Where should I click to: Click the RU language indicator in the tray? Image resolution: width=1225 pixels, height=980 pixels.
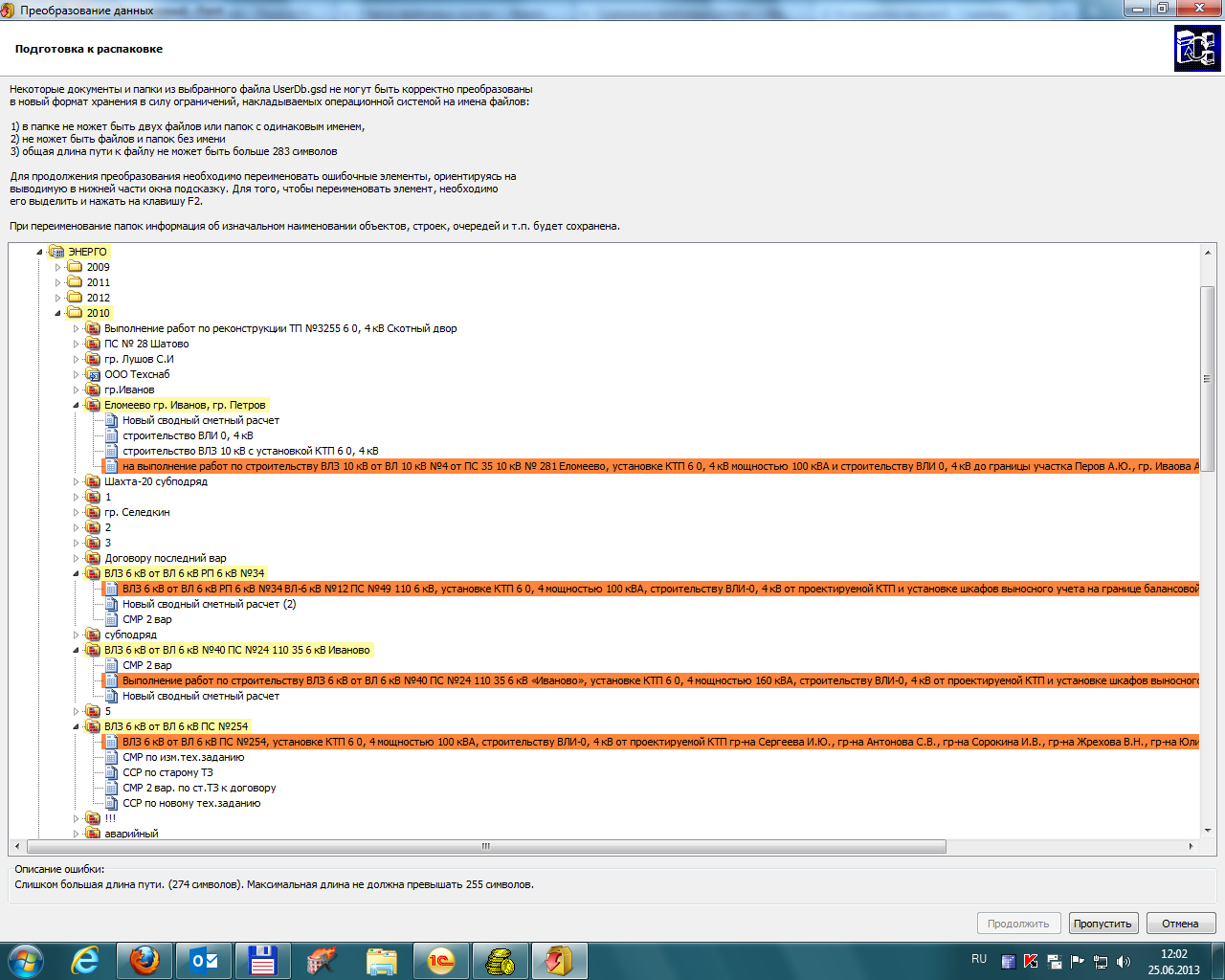979,959
